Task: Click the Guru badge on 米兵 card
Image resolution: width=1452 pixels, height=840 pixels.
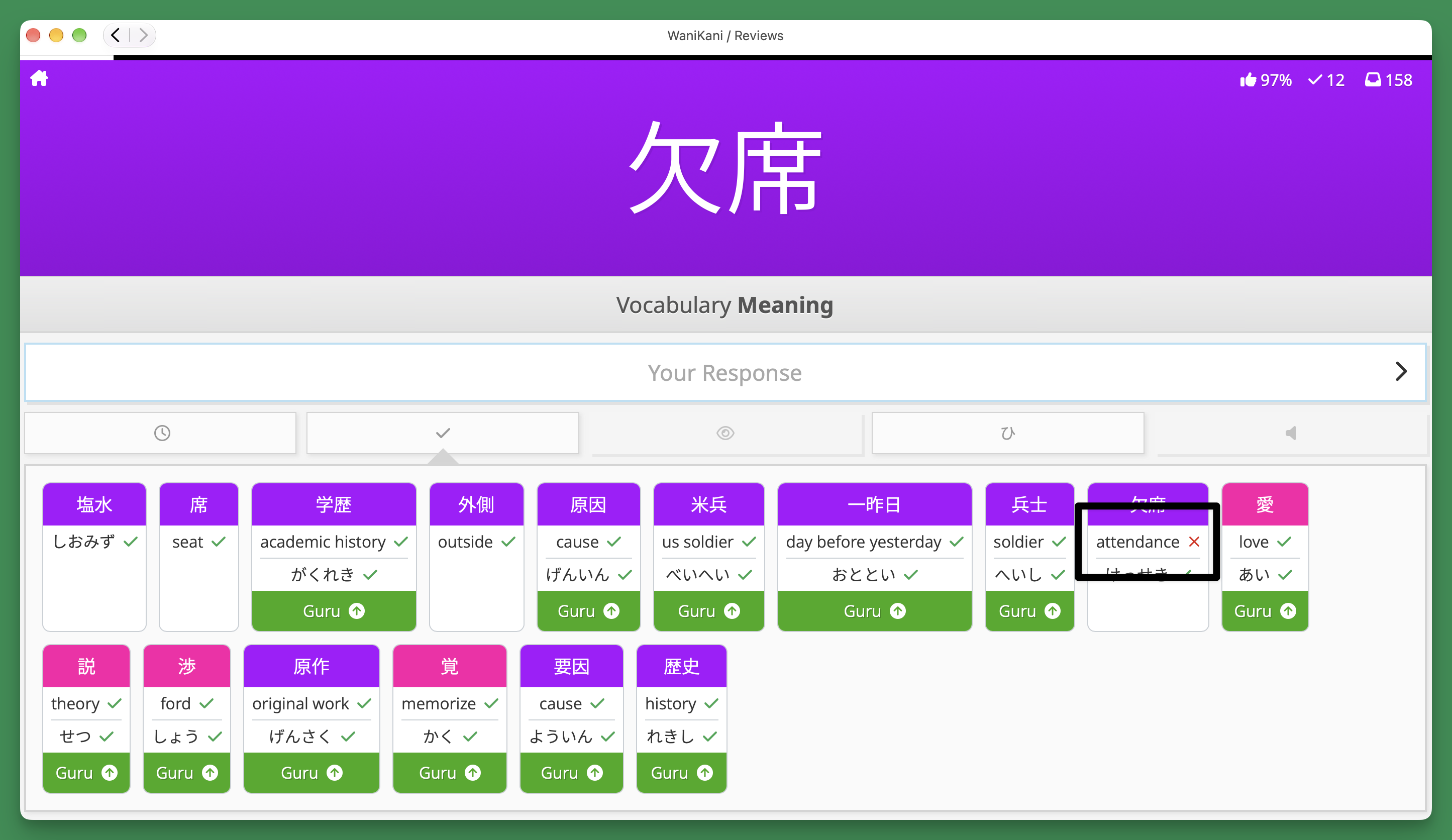Action: pyautogui.click(x=709, y=611)
